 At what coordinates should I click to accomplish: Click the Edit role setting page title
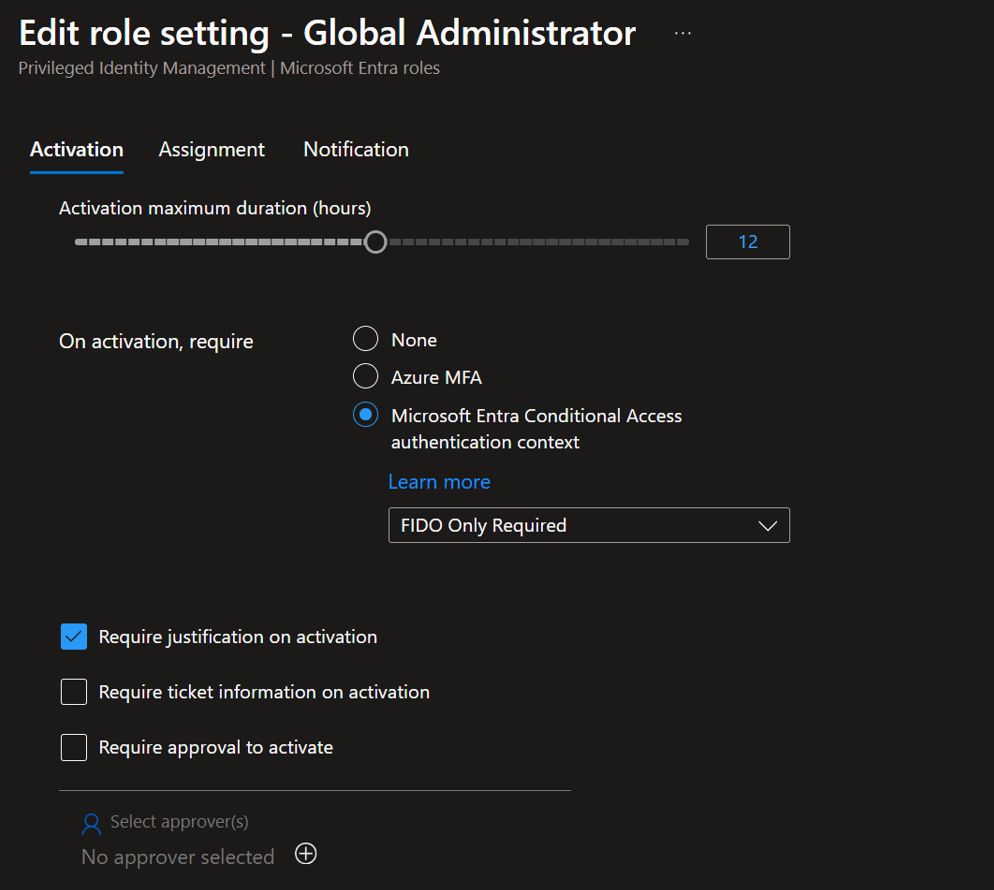tap(327, 33)
